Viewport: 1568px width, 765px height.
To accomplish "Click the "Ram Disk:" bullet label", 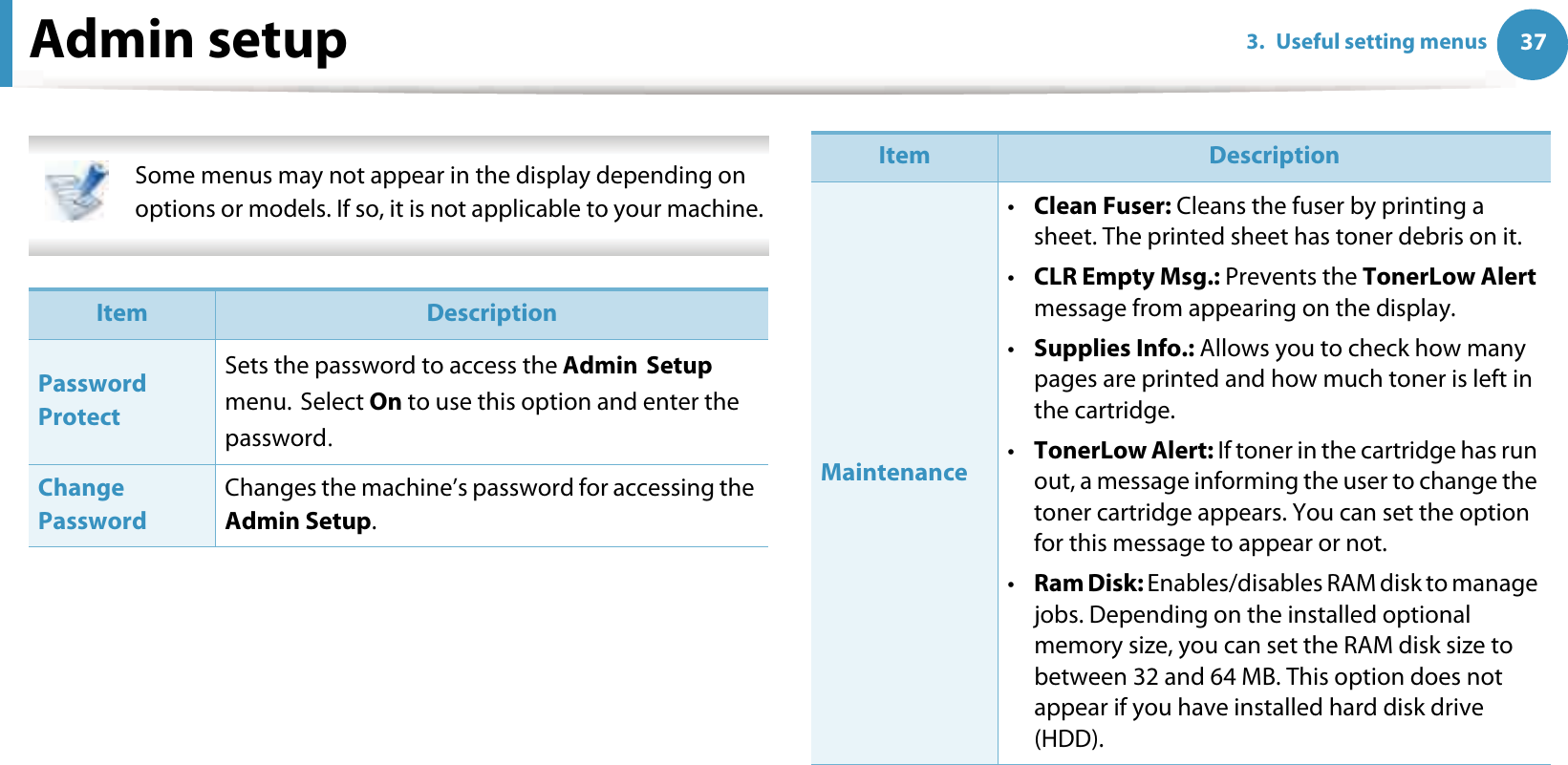I will click(1087, 584).
